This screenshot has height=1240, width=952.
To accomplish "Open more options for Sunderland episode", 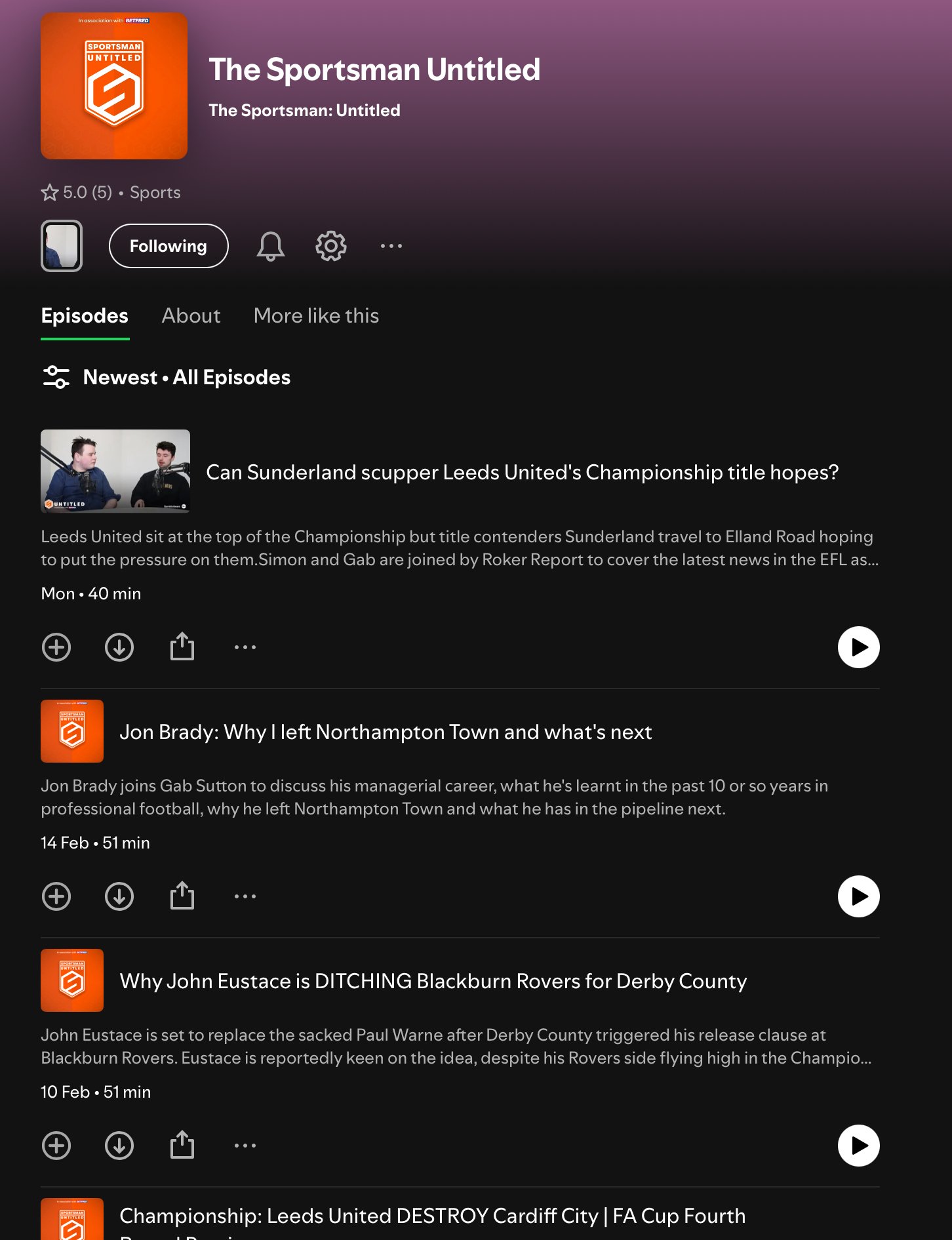I will click(245, 647).
